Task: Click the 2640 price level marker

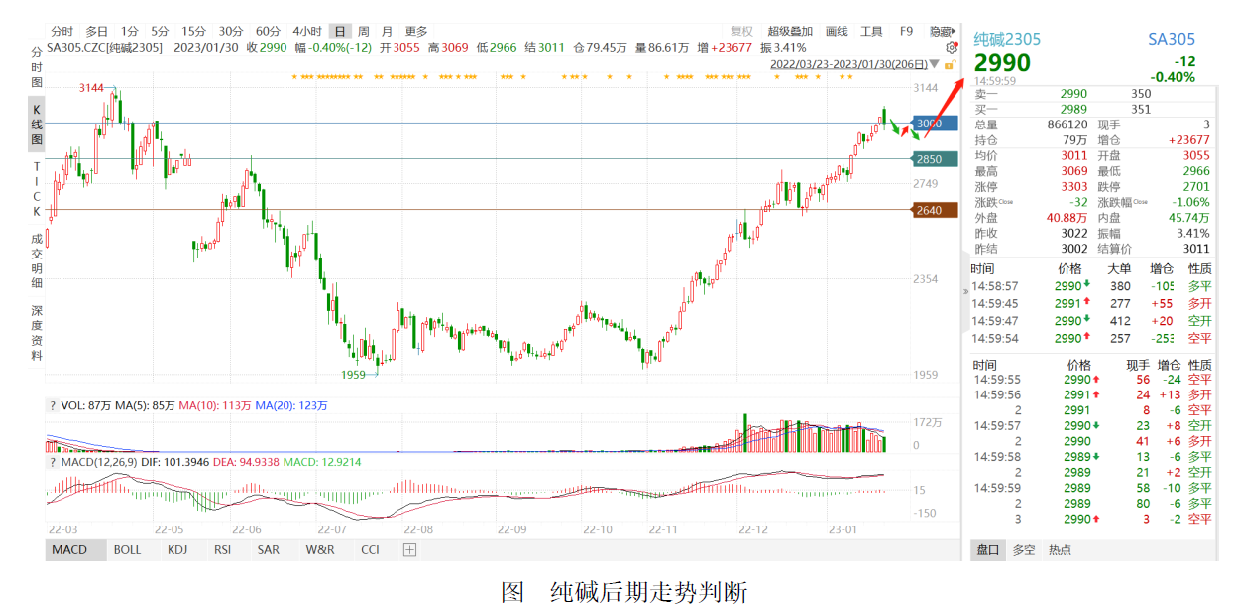Action: point(934,210)
